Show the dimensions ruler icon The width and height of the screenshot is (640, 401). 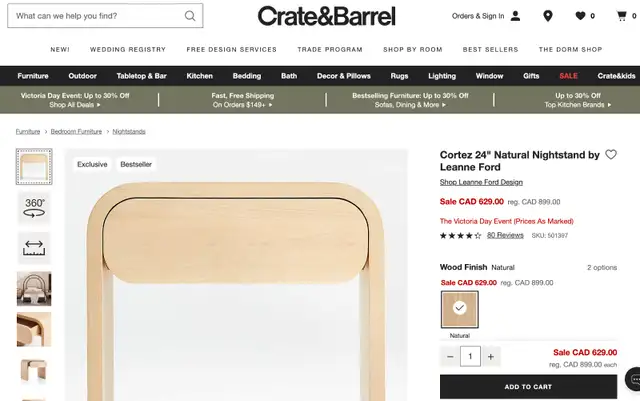(x=34, y=248)
